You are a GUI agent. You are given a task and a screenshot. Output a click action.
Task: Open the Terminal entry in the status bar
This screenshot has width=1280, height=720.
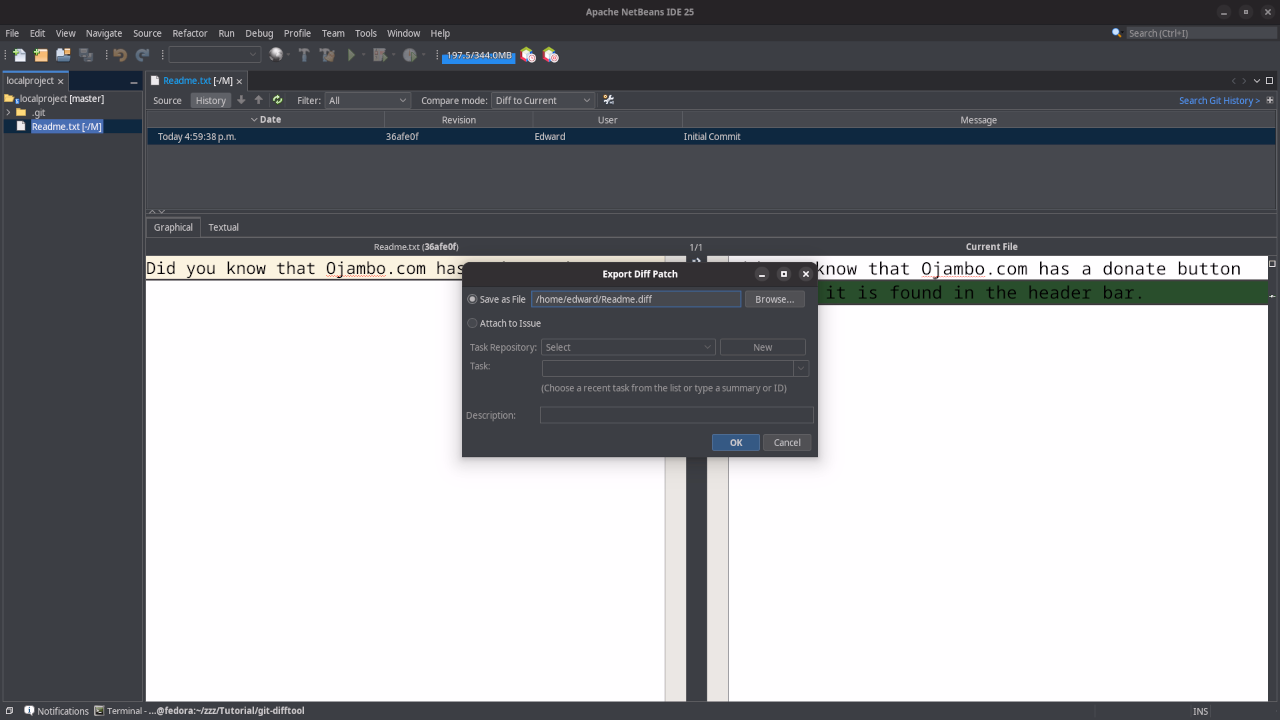click(199, 711)
